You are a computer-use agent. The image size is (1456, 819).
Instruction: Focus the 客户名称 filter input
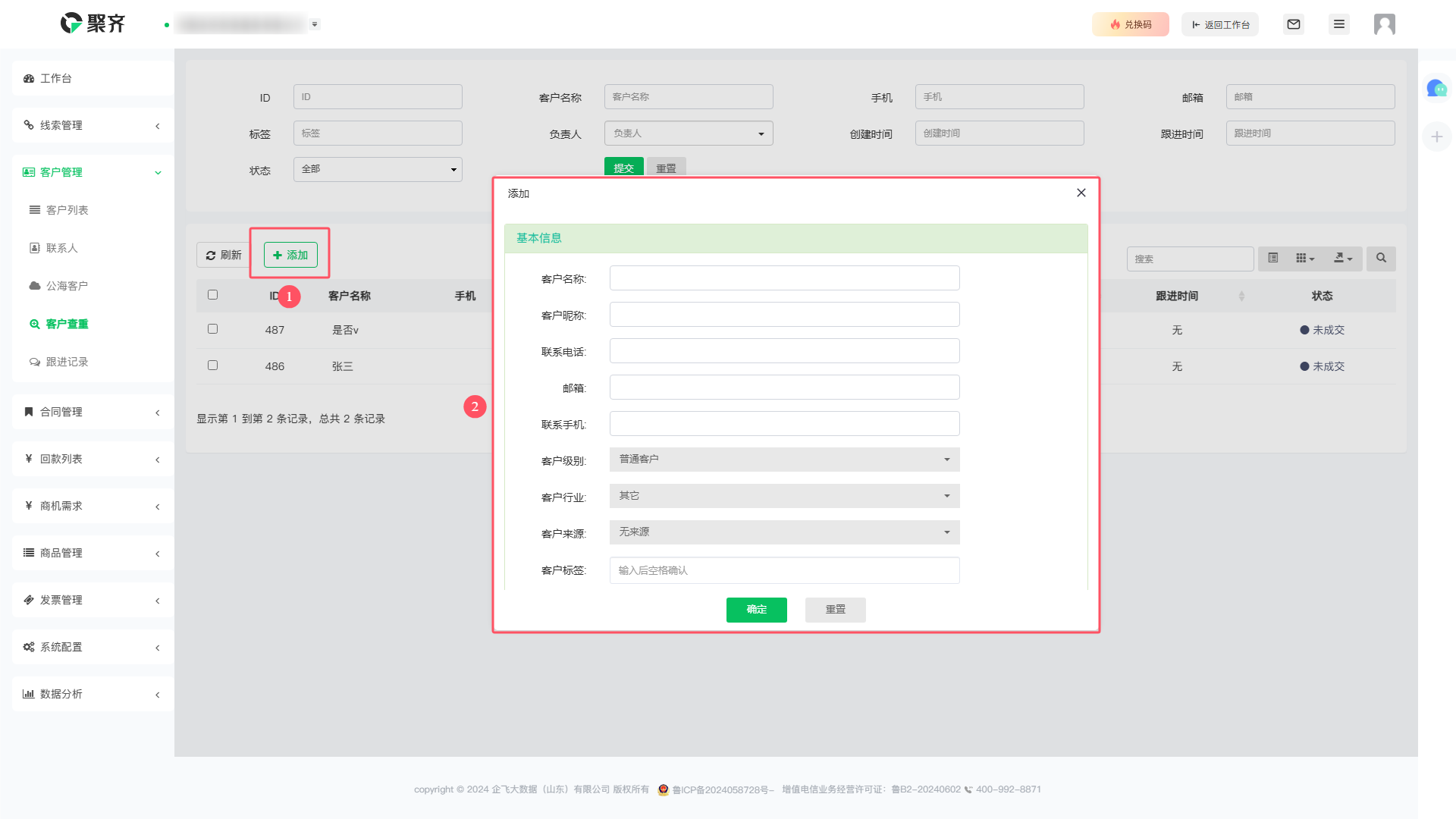(x=689, y=97)
